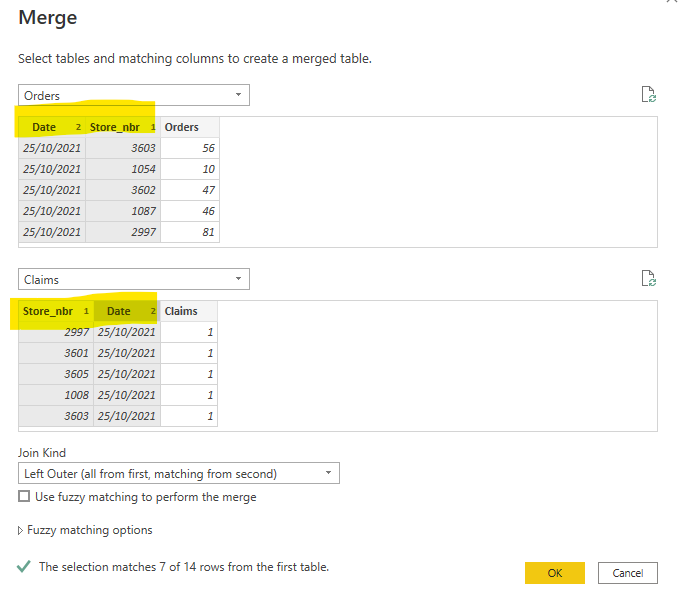This screenshot has height=605, width=683.
Task: Confirm merge with OK button
Action: pyautogui.click(x=555, y=573)
